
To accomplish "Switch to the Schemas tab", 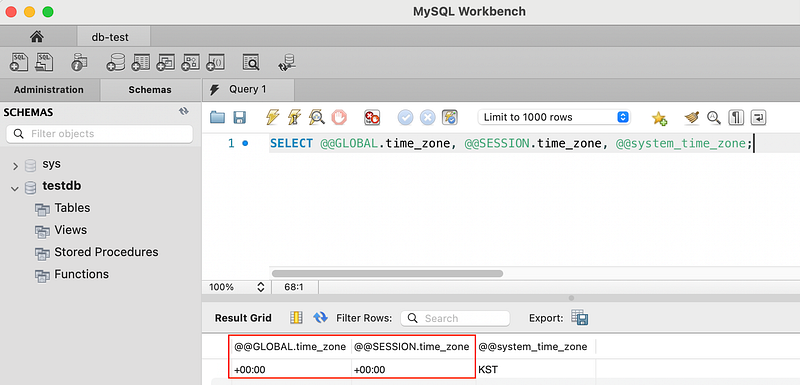I will point(150,90).
